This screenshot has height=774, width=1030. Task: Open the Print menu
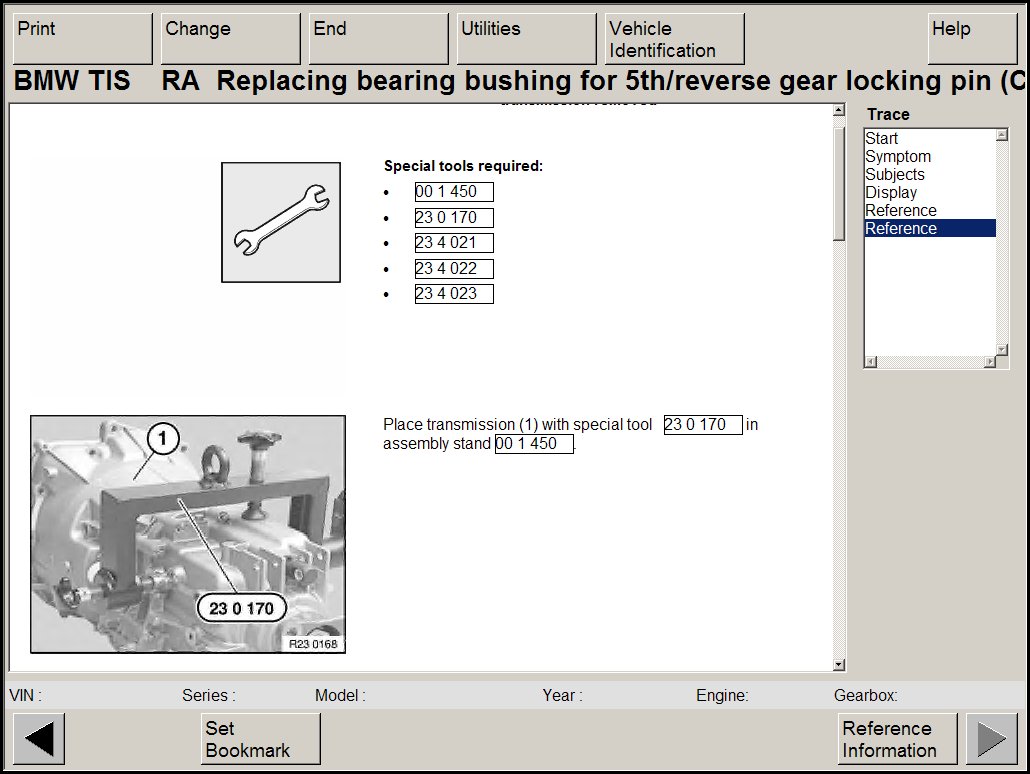coord(82,39)
